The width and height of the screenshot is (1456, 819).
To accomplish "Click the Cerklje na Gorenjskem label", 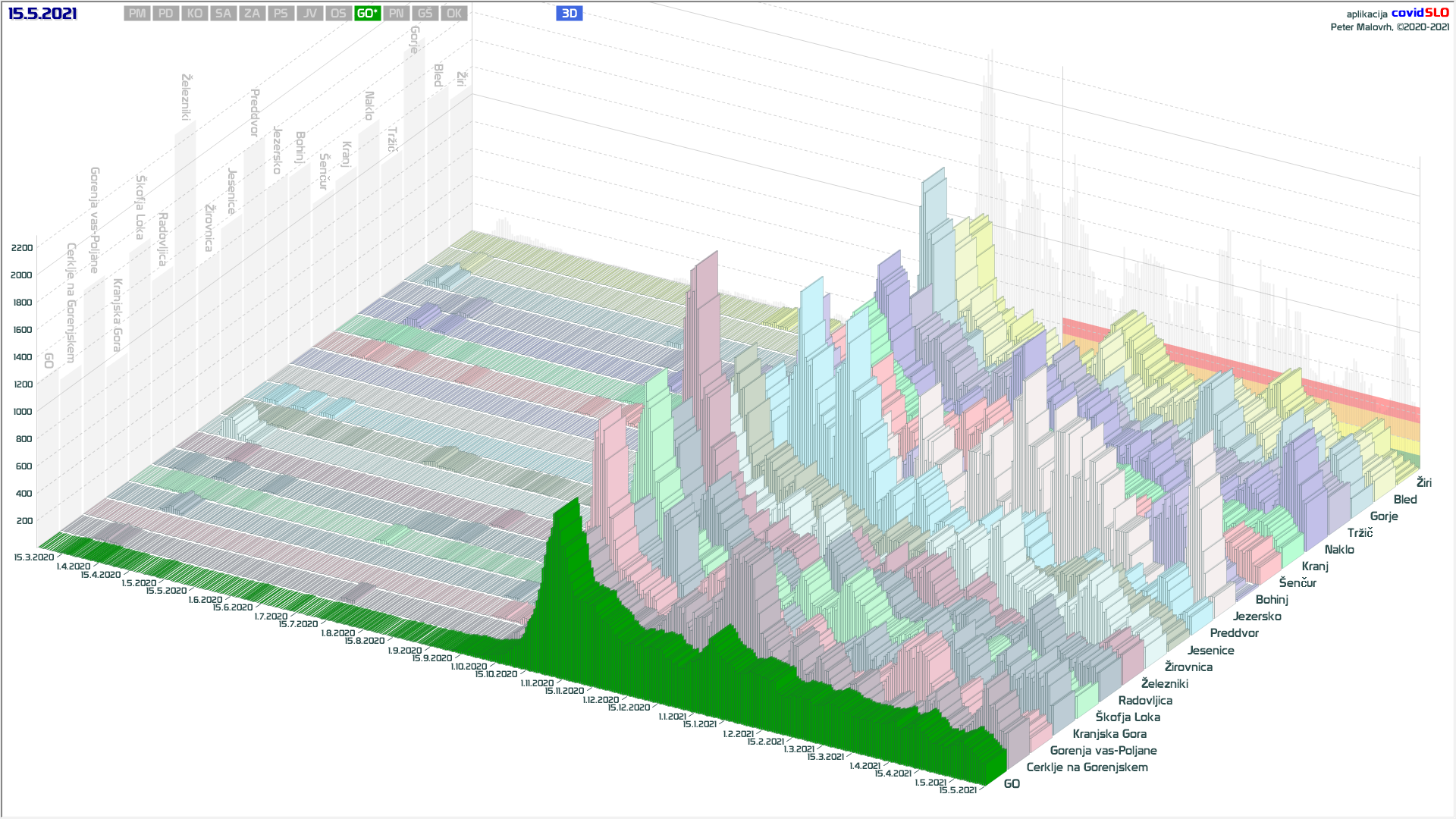I will [x=1087, y=767].
